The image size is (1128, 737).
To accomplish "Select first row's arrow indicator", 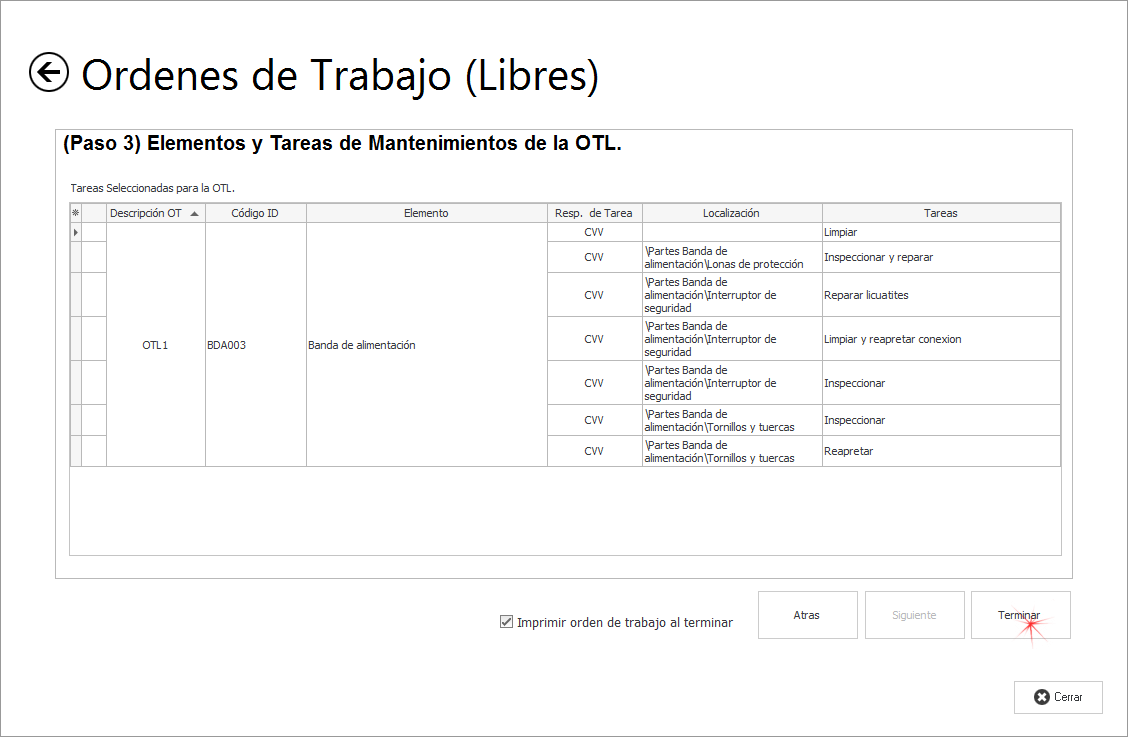I will pyautogui.click(x=75, y=232).
